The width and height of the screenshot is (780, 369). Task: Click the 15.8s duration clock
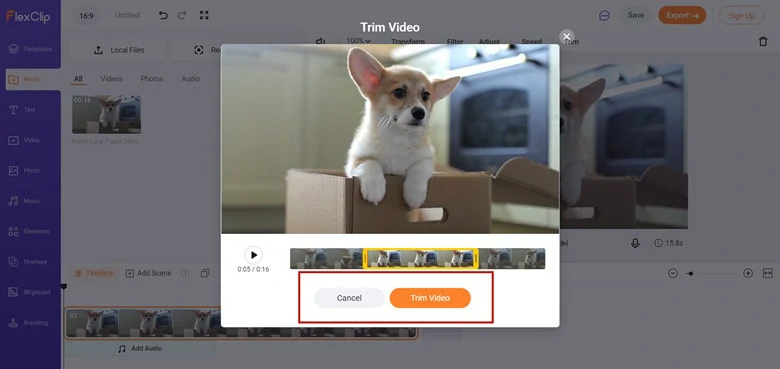point(669,243)
